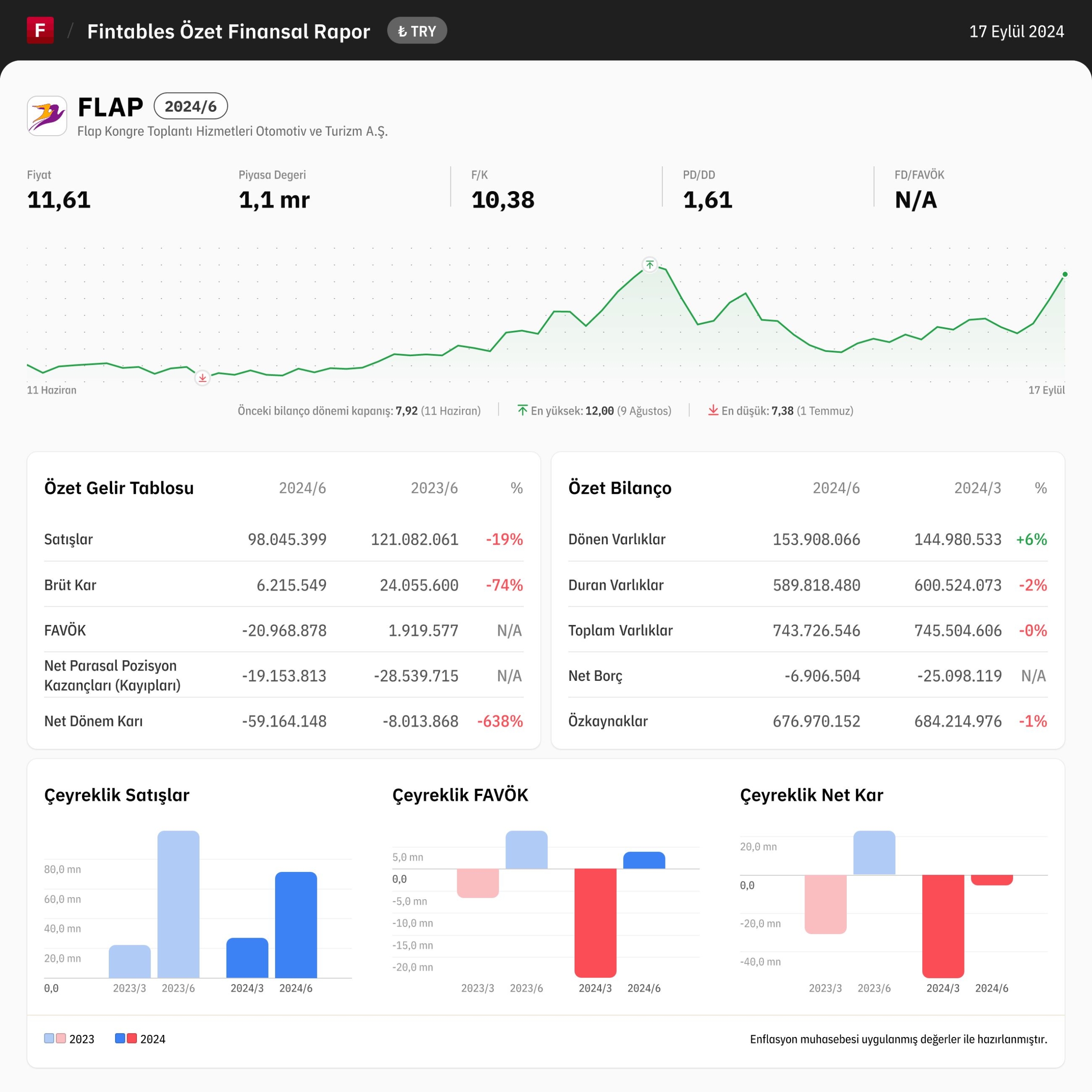The image size is (1092, 1092).
Task: Click the green end point of price line
Action: [1065, 274]
